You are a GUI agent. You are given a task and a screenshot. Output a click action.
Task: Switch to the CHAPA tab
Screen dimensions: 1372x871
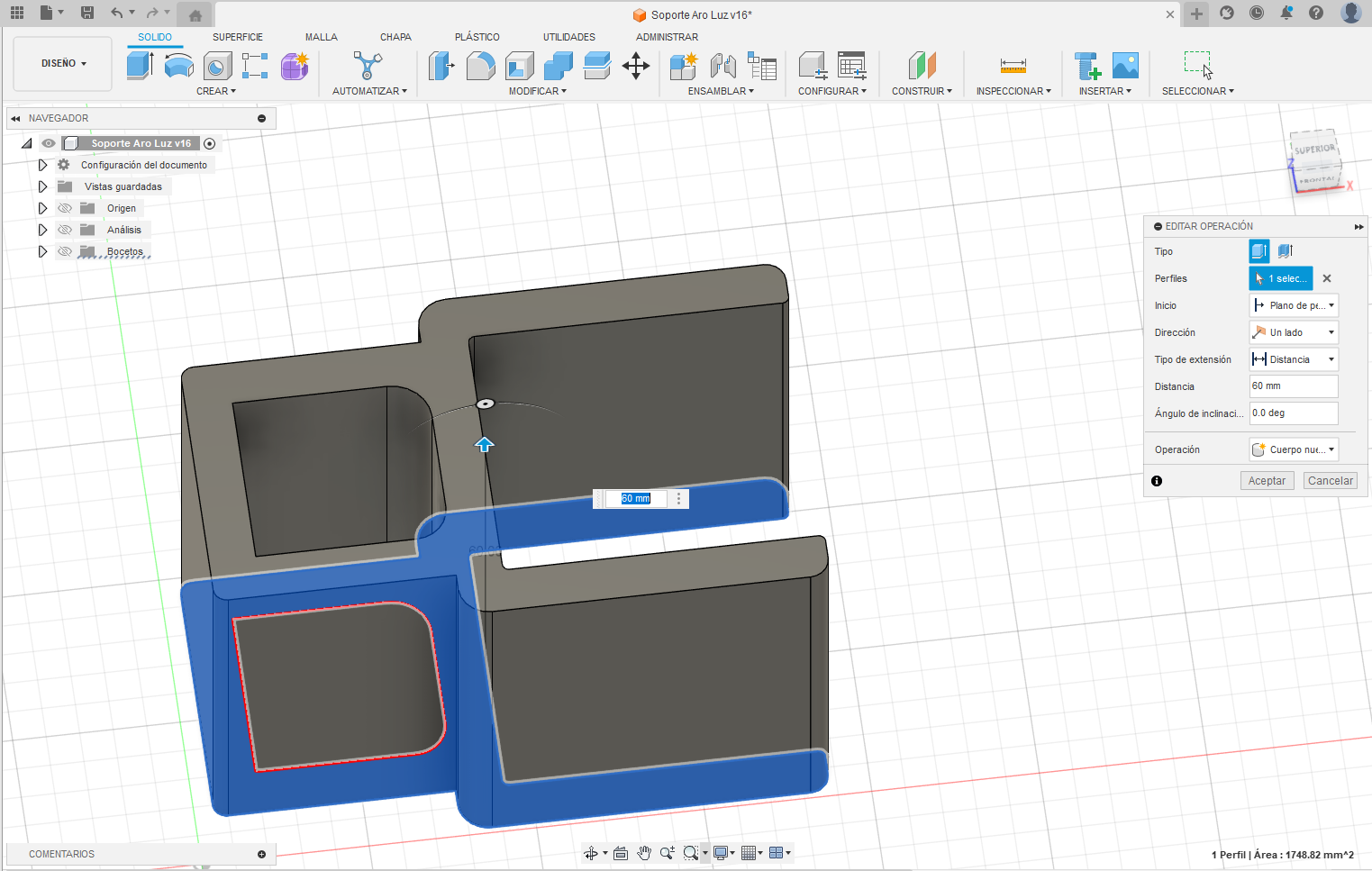(395, 37)
